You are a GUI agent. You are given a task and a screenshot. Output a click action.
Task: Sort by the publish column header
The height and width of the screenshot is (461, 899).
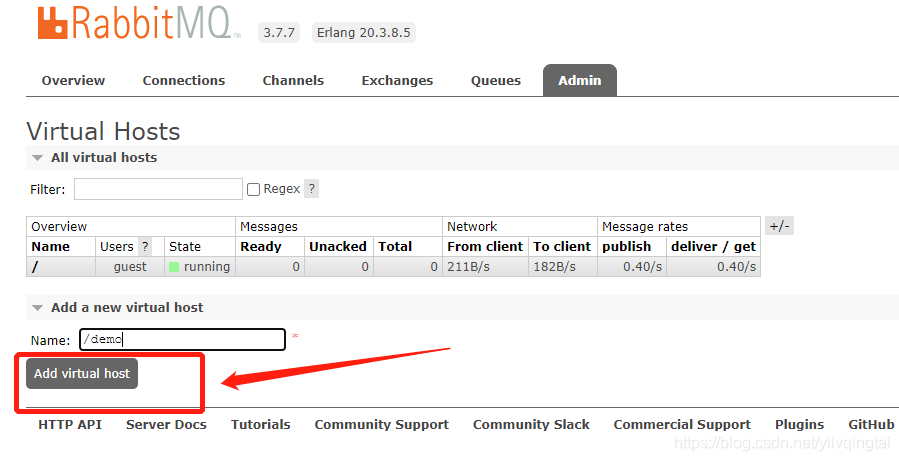click(627, 247)
